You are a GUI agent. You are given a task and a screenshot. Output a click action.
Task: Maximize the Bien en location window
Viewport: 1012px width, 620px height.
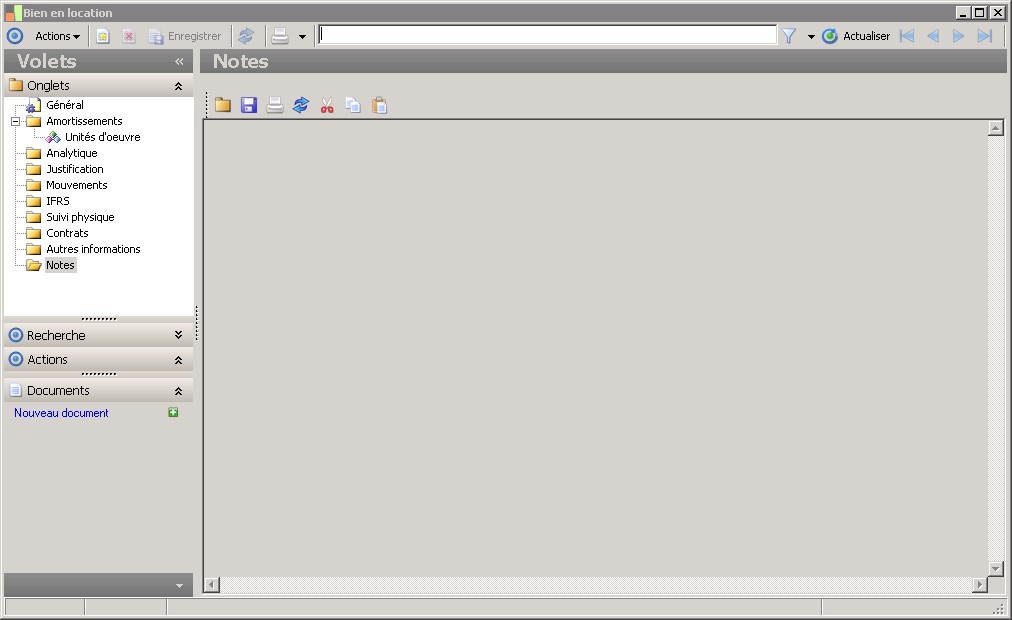click(979, 12)
